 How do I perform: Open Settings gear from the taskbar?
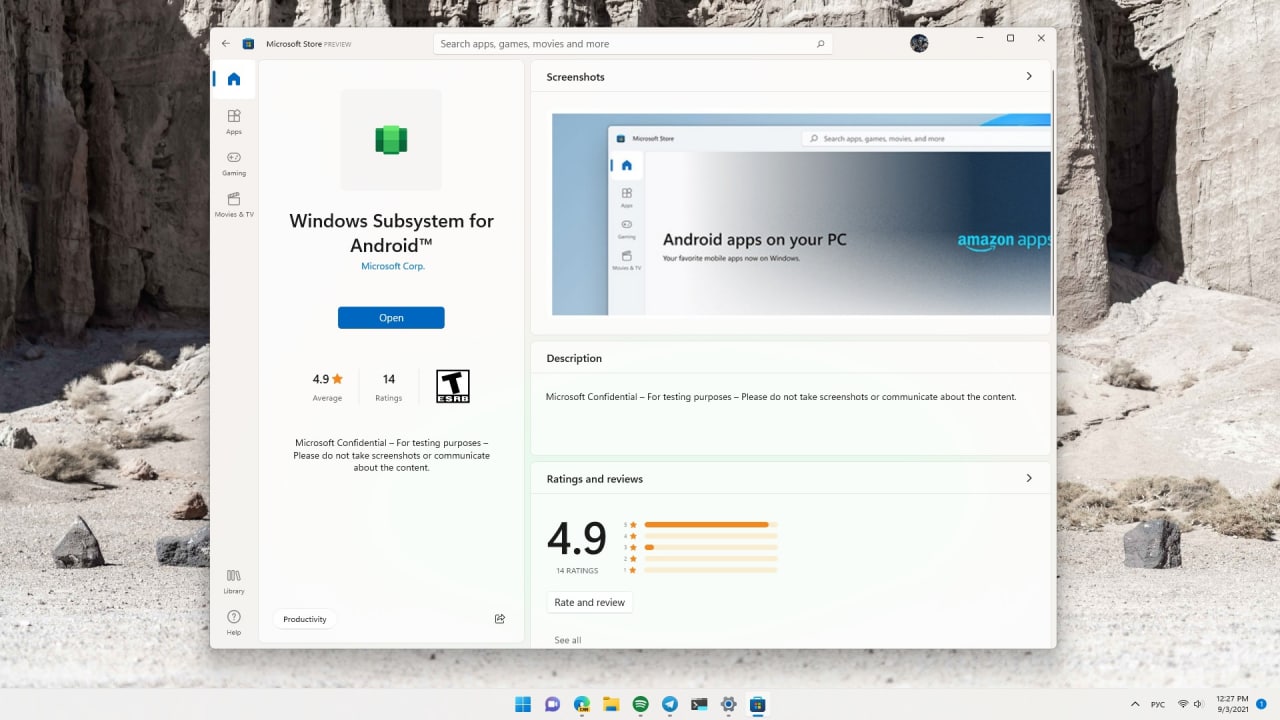[729, 704]
